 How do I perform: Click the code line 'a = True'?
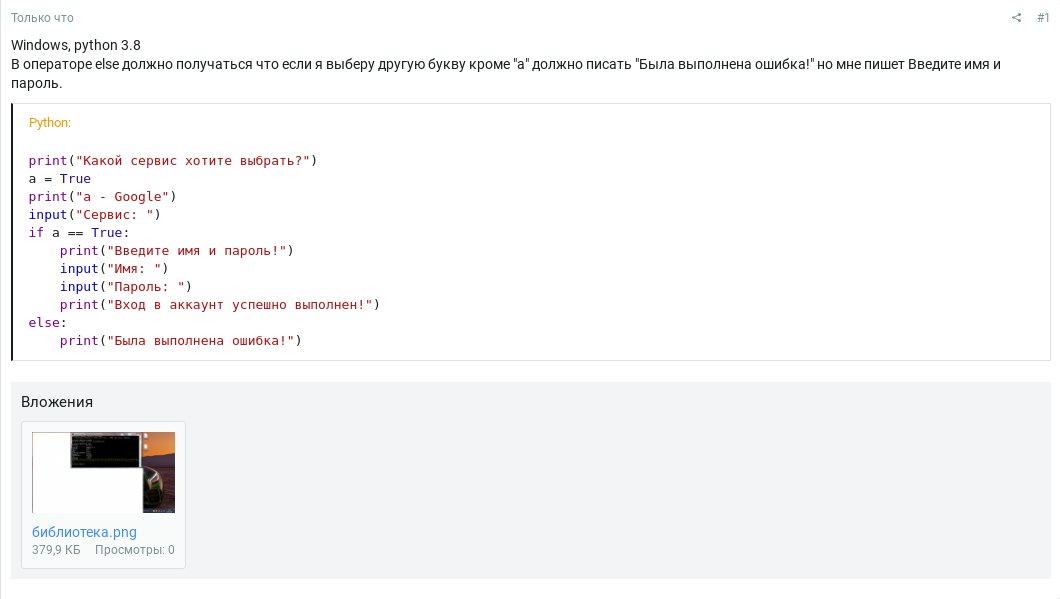coord(59,178)
